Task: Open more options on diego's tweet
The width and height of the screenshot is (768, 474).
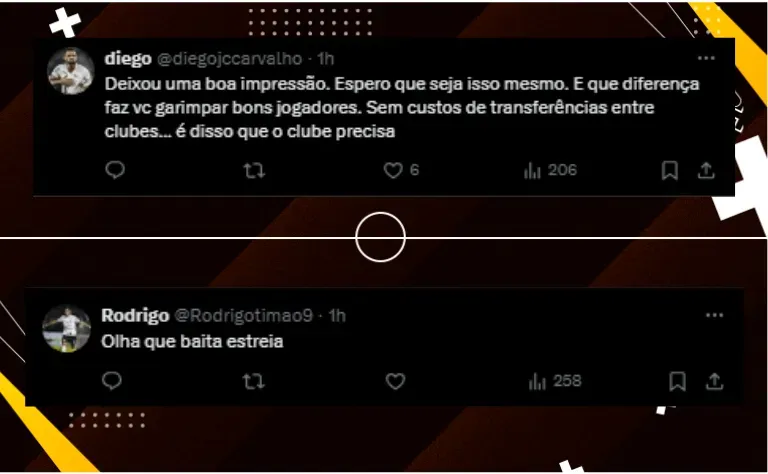Action: coord(706,58)
